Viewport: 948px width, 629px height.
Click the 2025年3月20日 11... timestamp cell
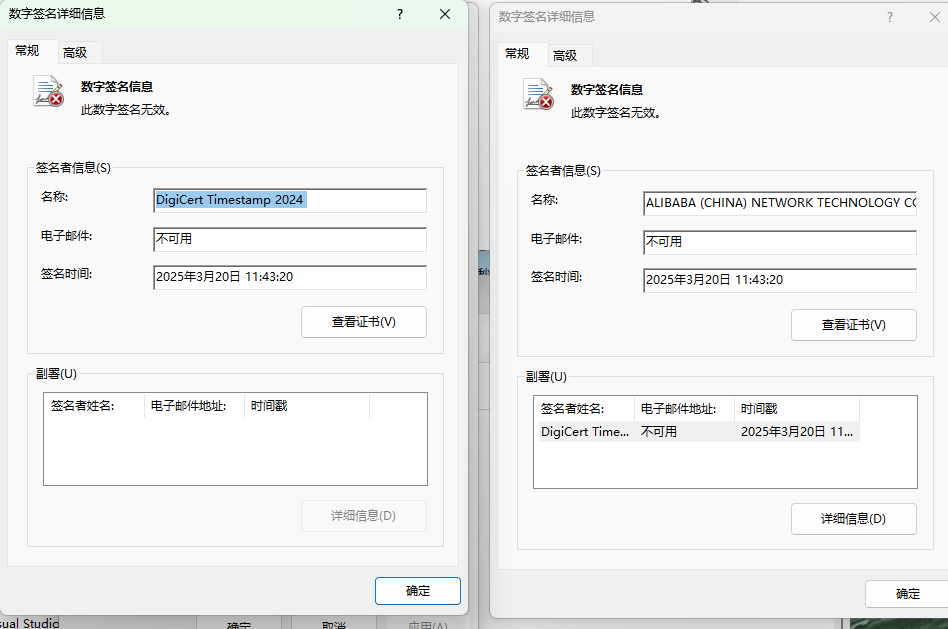(x=797, y=431)
